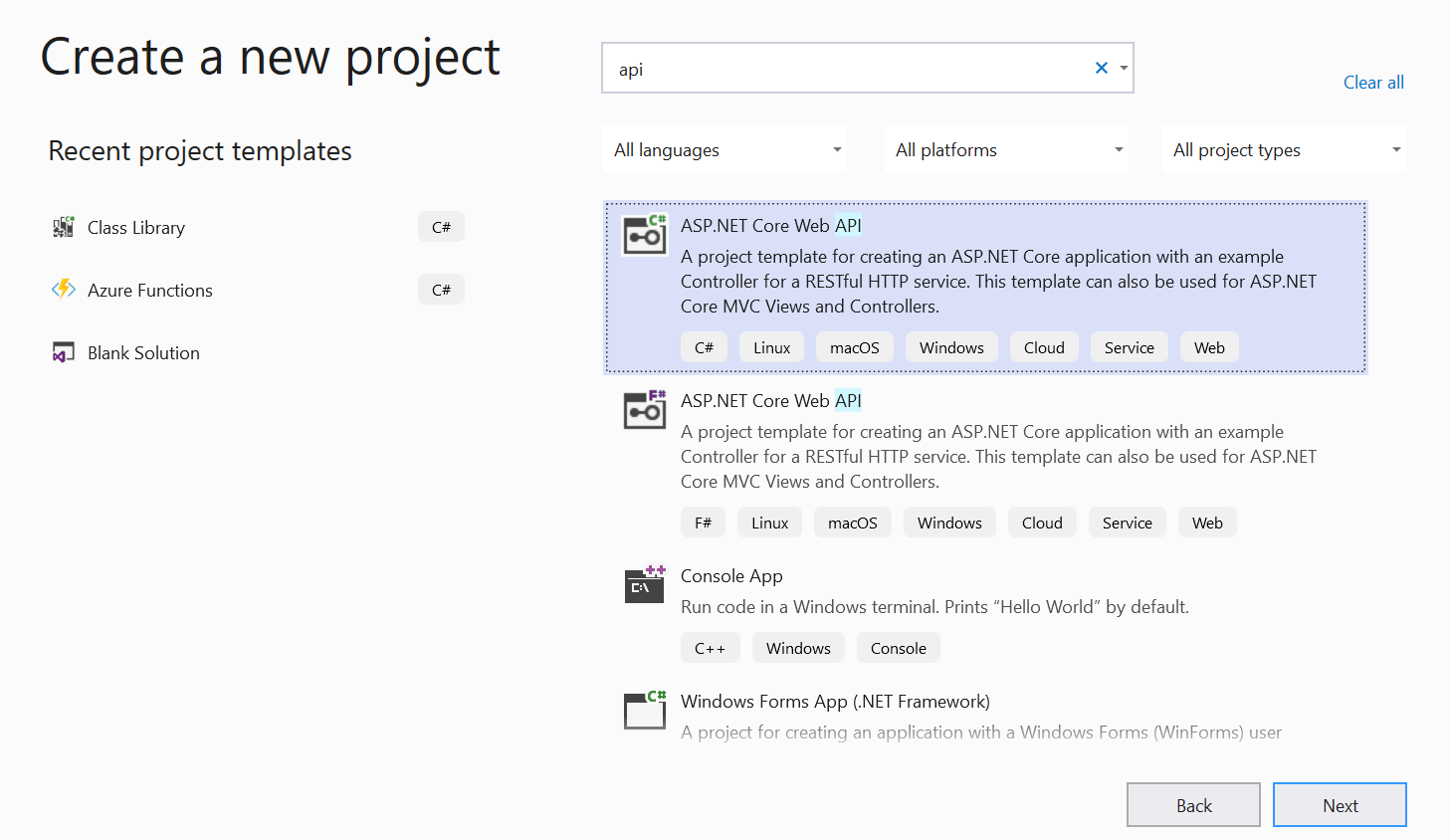Open the All languages dropdown
The height and width of the screenshot is (840, 1449).
click(x=725, y=149)
